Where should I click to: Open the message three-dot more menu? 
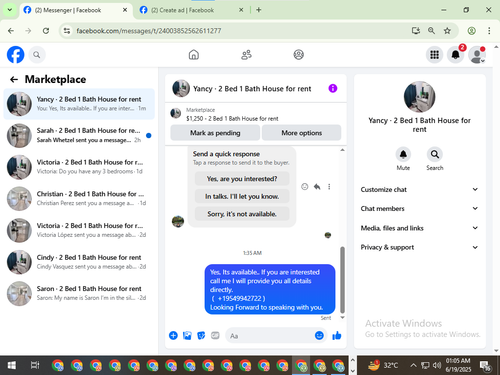329,187
